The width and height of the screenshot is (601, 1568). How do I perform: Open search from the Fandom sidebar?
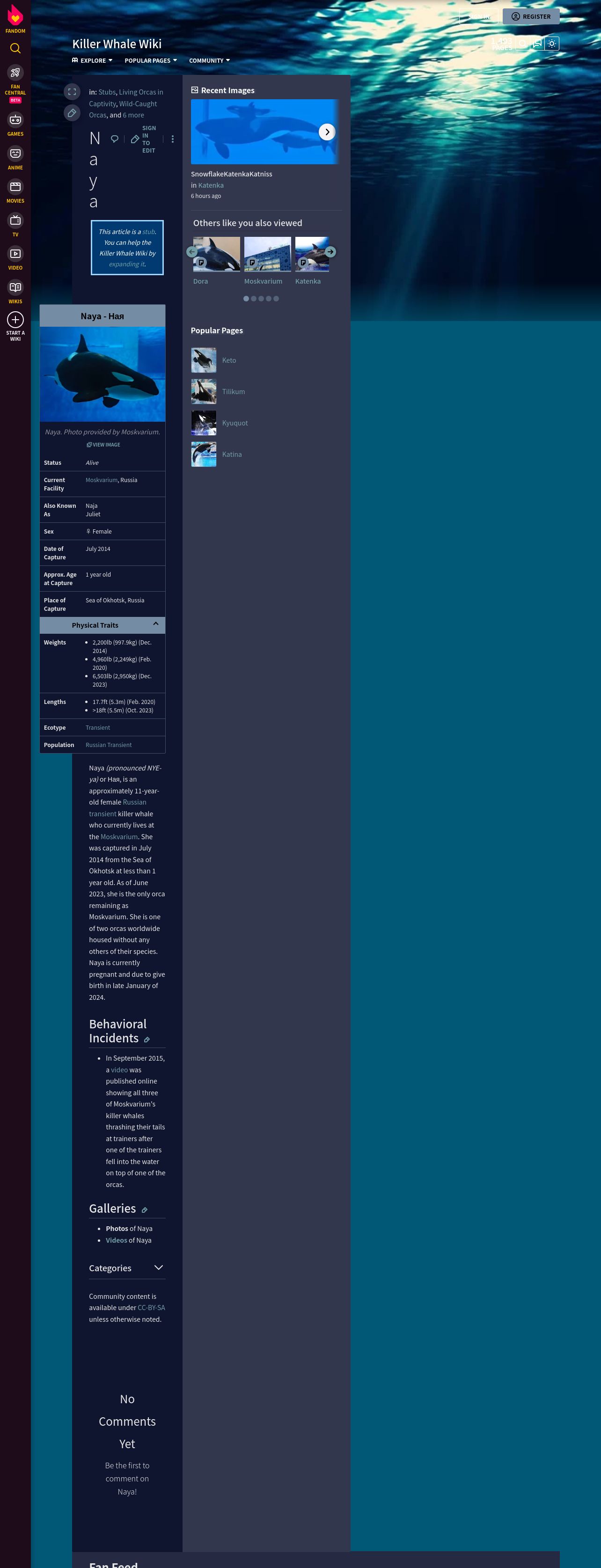click(15, 48)
